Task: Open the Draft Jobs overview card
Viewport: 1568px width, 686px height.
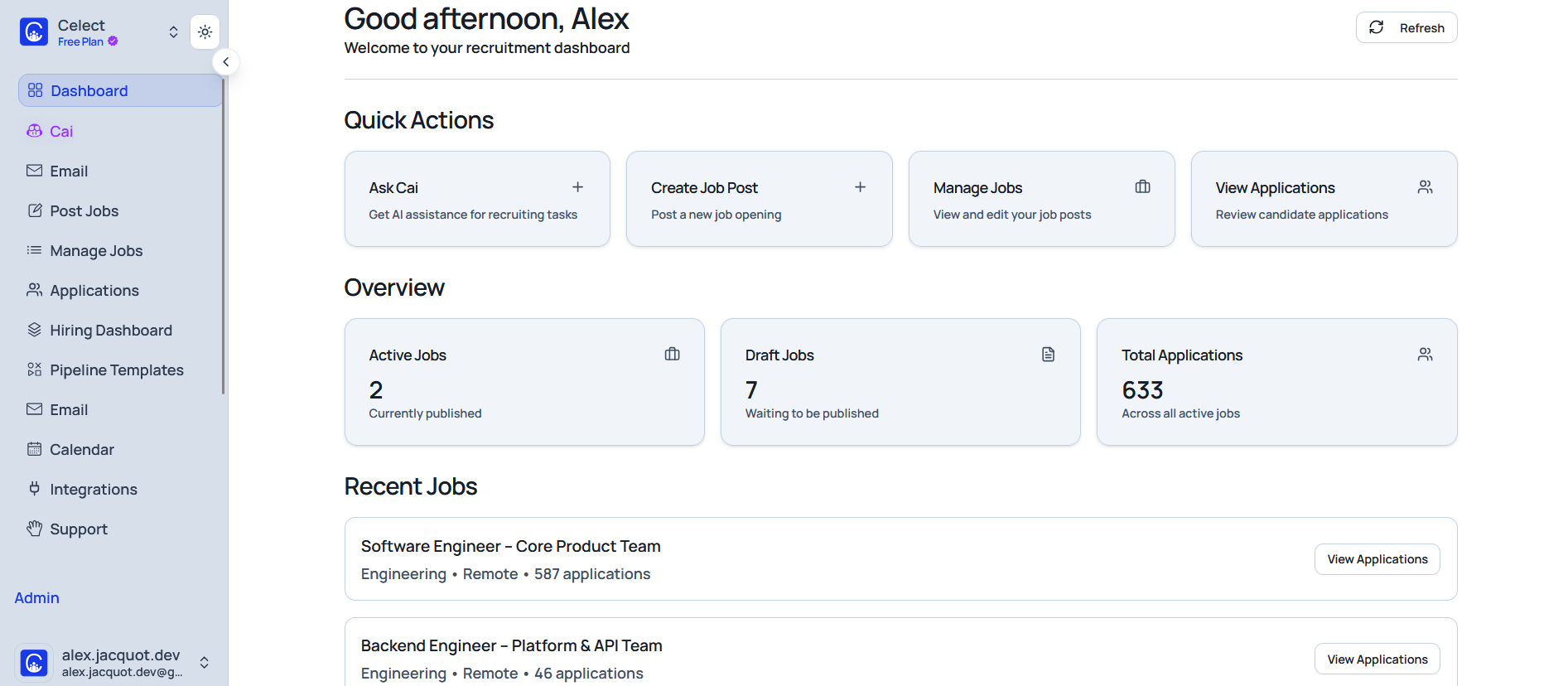Action: pyautogui.click(x=900, y=382)
